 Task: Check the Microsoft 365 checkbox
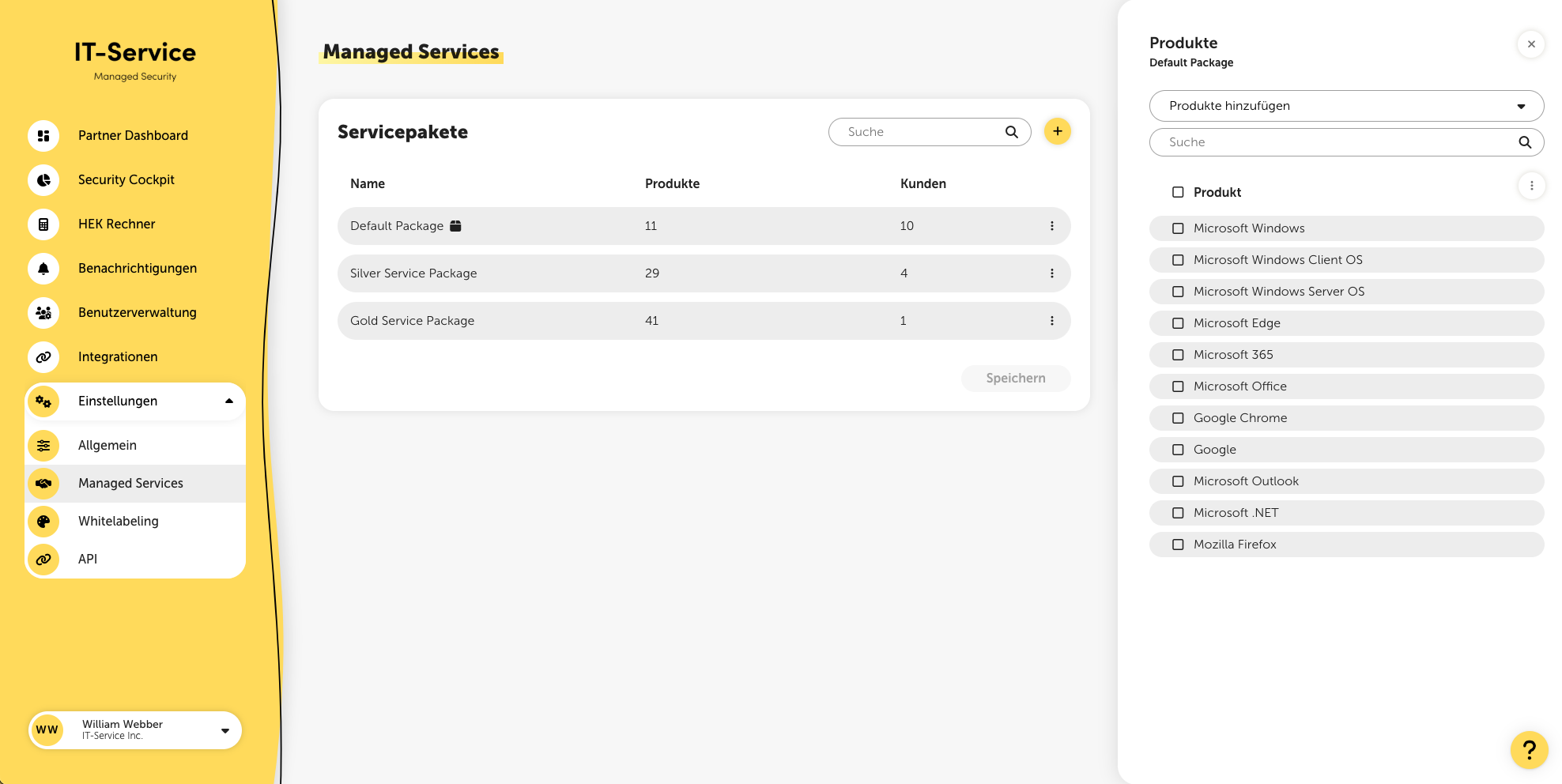click(1178, 355)
